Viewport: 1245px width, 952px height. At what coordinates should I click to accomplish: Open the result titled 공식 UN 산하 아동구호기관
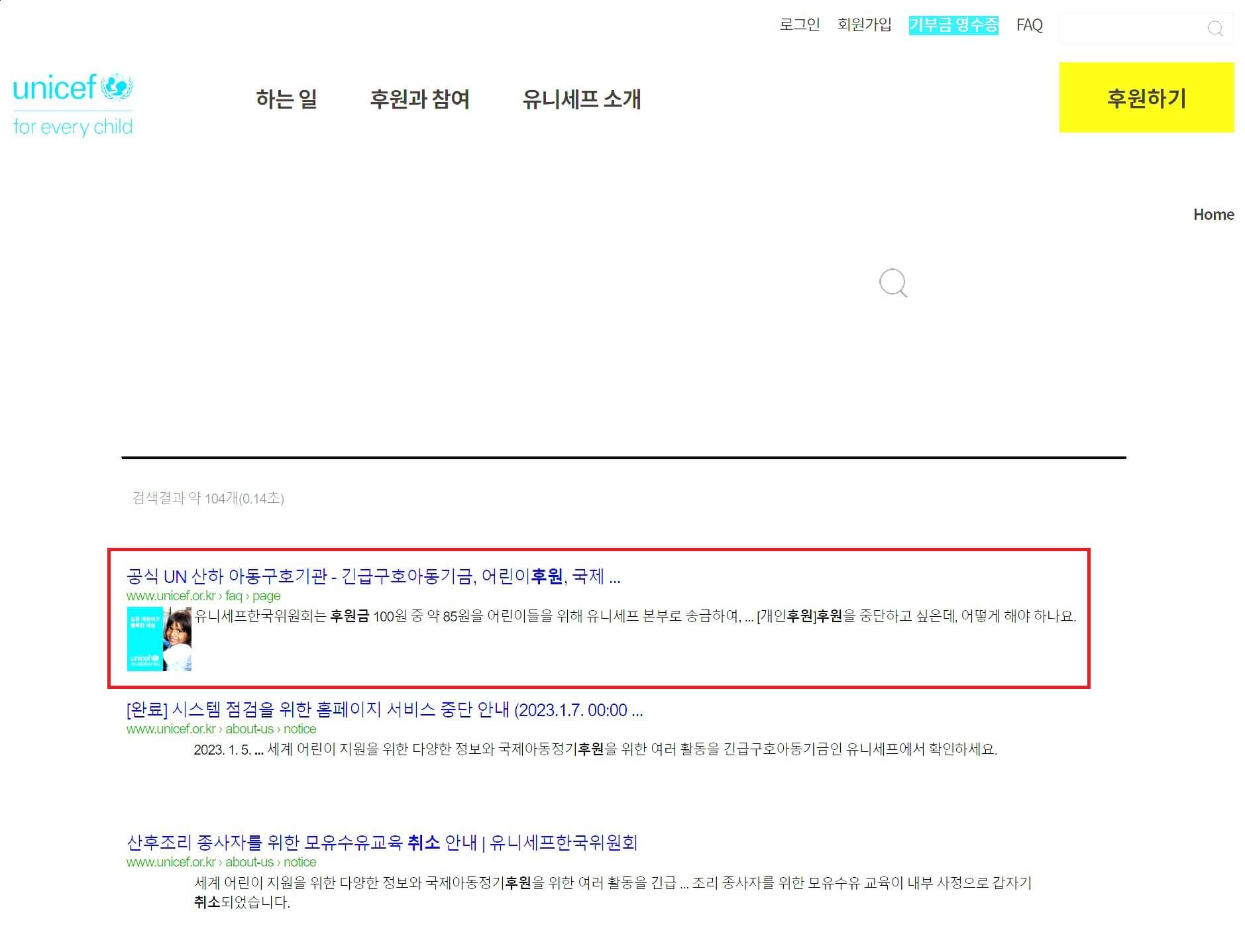coord(373,576)
